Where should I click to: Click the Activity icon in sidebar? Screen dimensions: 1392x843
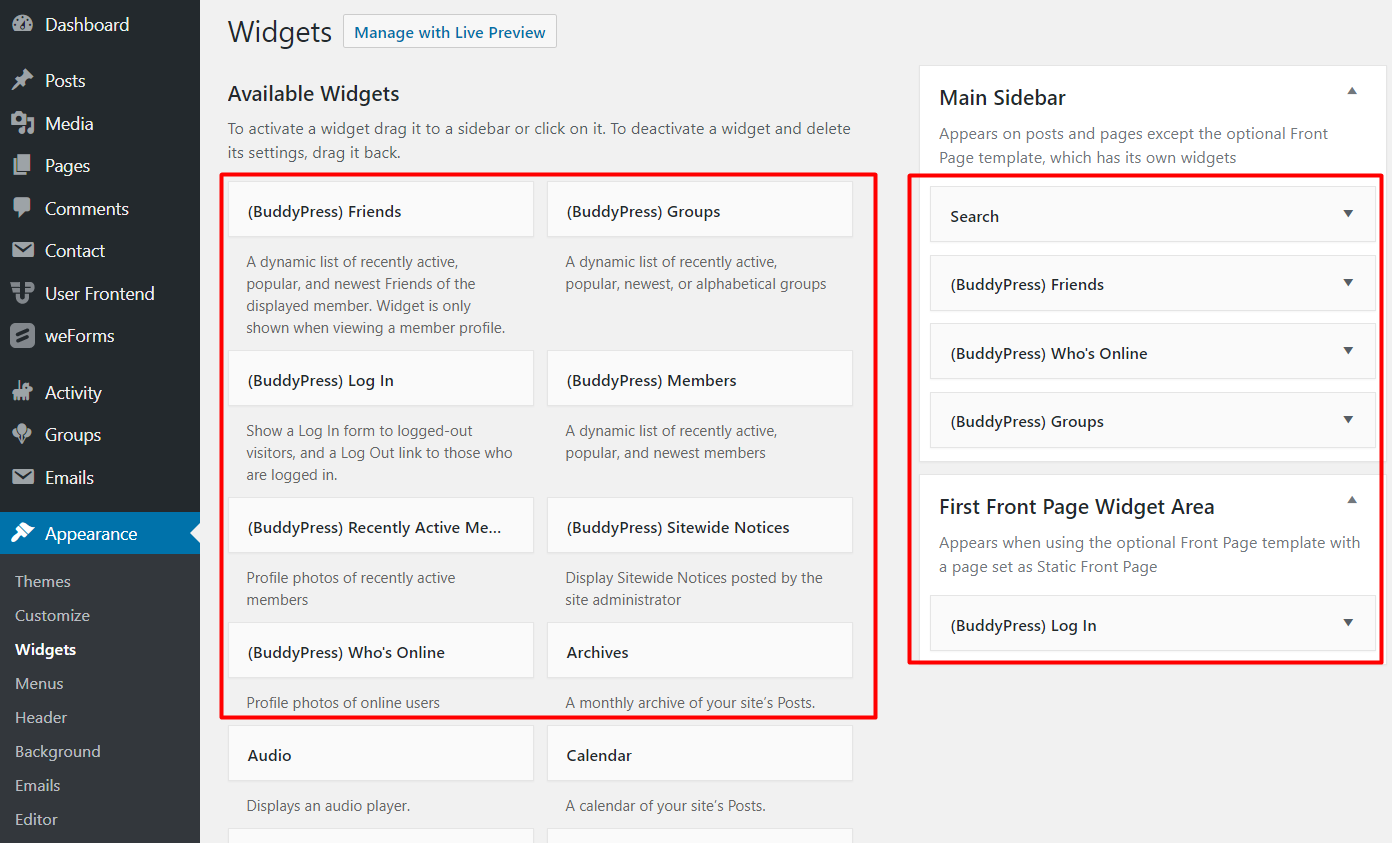tap(22, 392)
